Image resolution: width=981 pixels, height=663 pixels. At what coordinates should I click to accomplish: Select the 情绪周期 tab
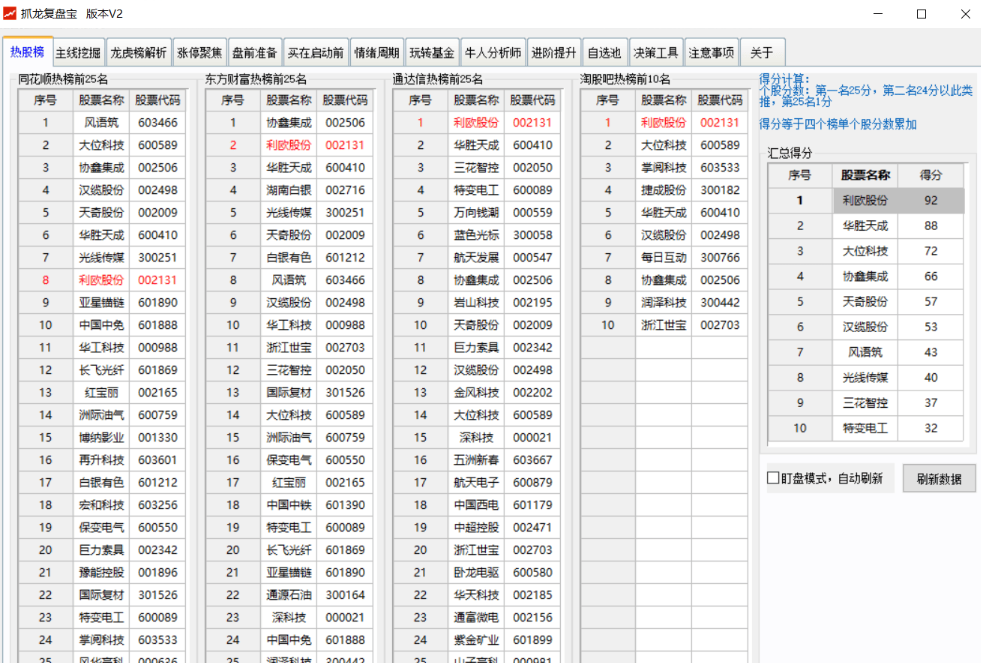click(x=376, y=53)
